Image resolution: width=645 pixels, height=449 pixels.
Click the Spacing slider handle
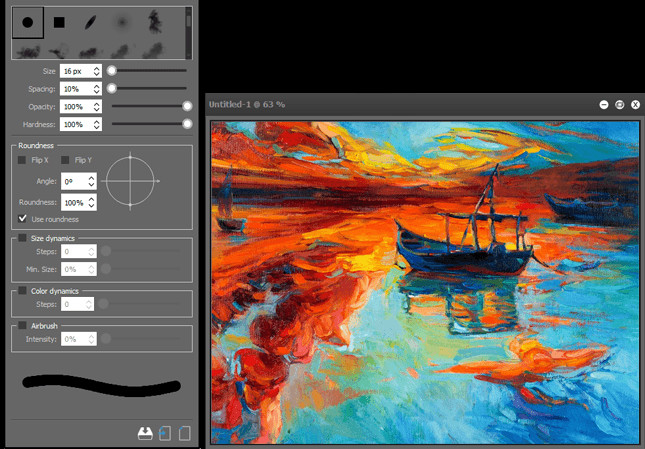tap(111, 88)
